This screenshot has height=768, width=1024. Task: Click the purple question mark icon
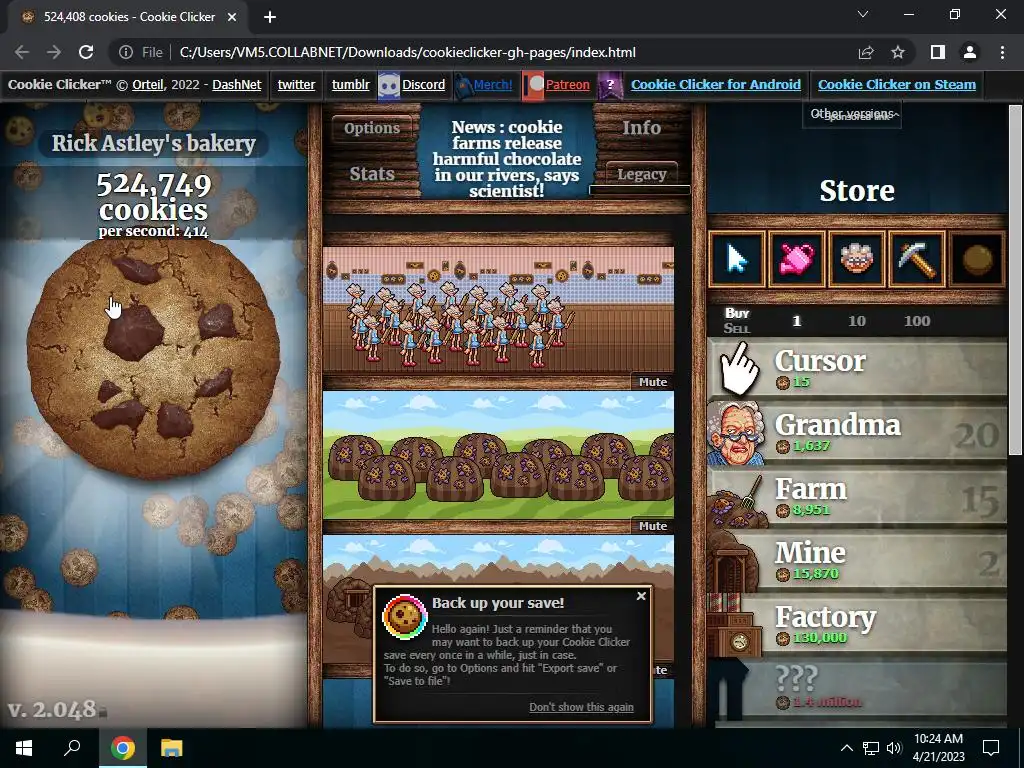point(610,86)
